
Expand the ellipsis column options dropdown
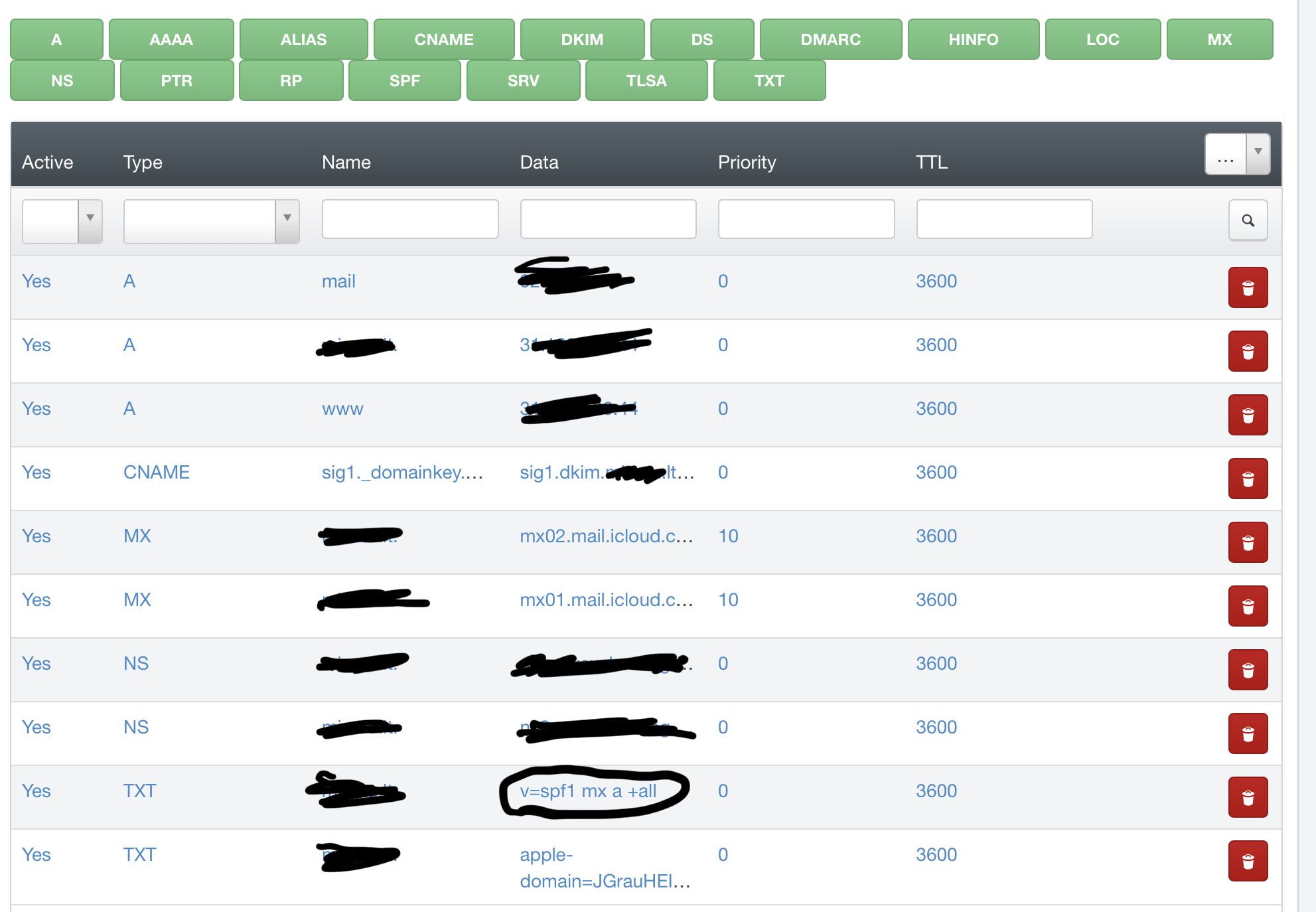[x=1257, y=153]
